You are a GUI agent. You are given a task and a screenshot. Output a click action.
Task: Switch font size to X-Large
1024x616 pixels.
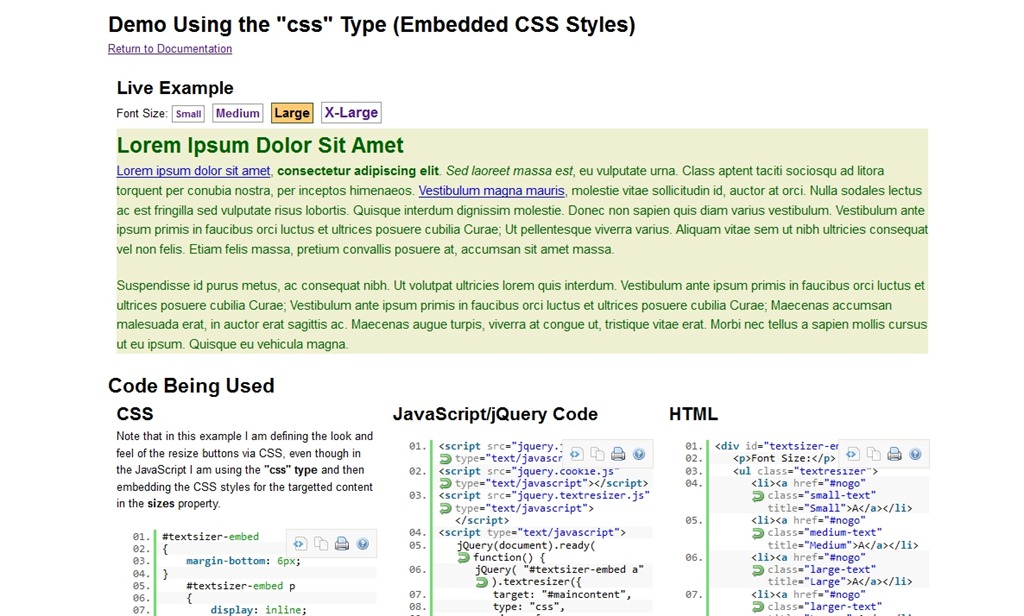[x=351, y=112]
